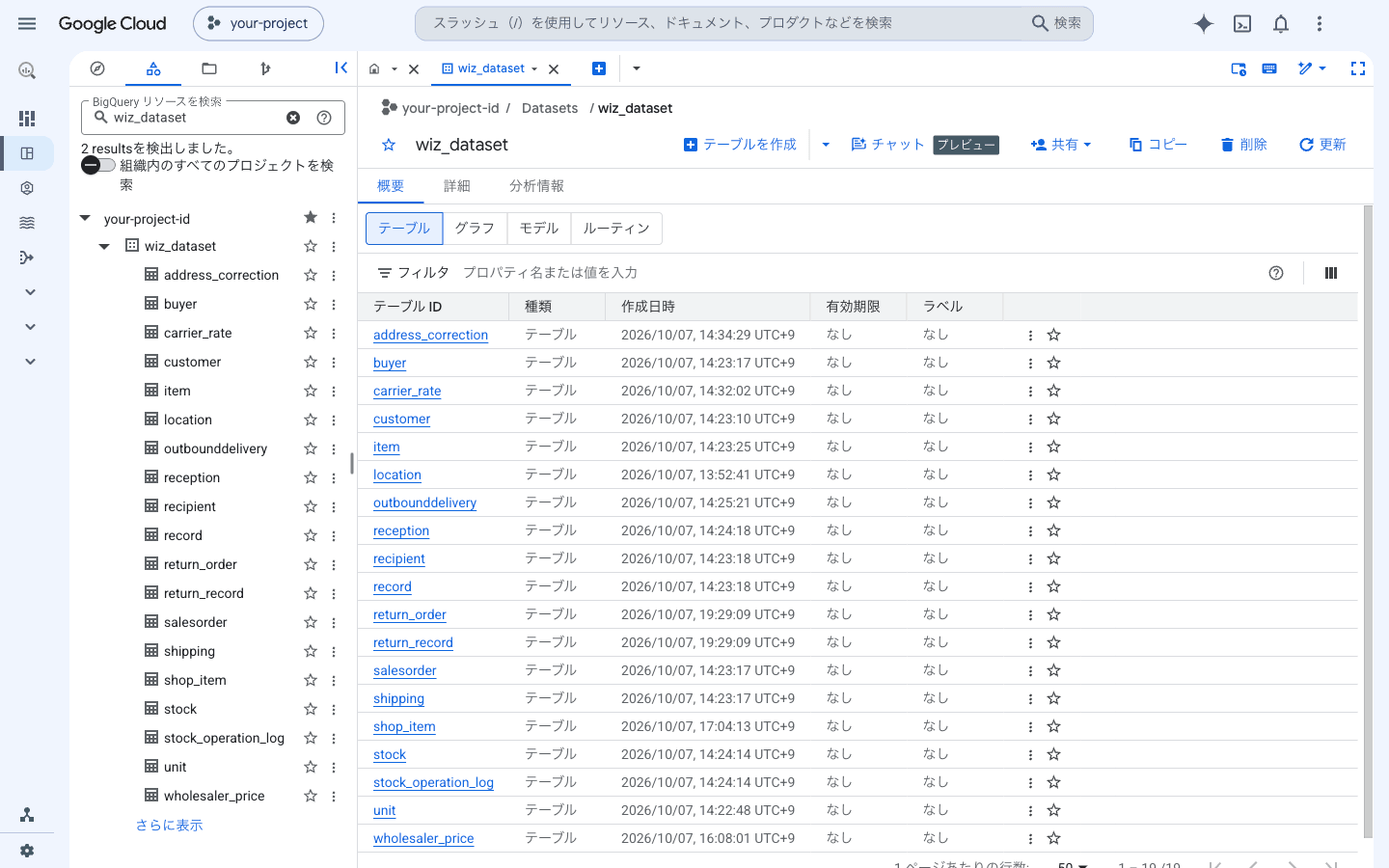Image resolution: width=1389 pixels, height=868 pixels.
Task: Collapse wiz_dataset tree node
Action: pyautogui.click(x=104, y=247)
